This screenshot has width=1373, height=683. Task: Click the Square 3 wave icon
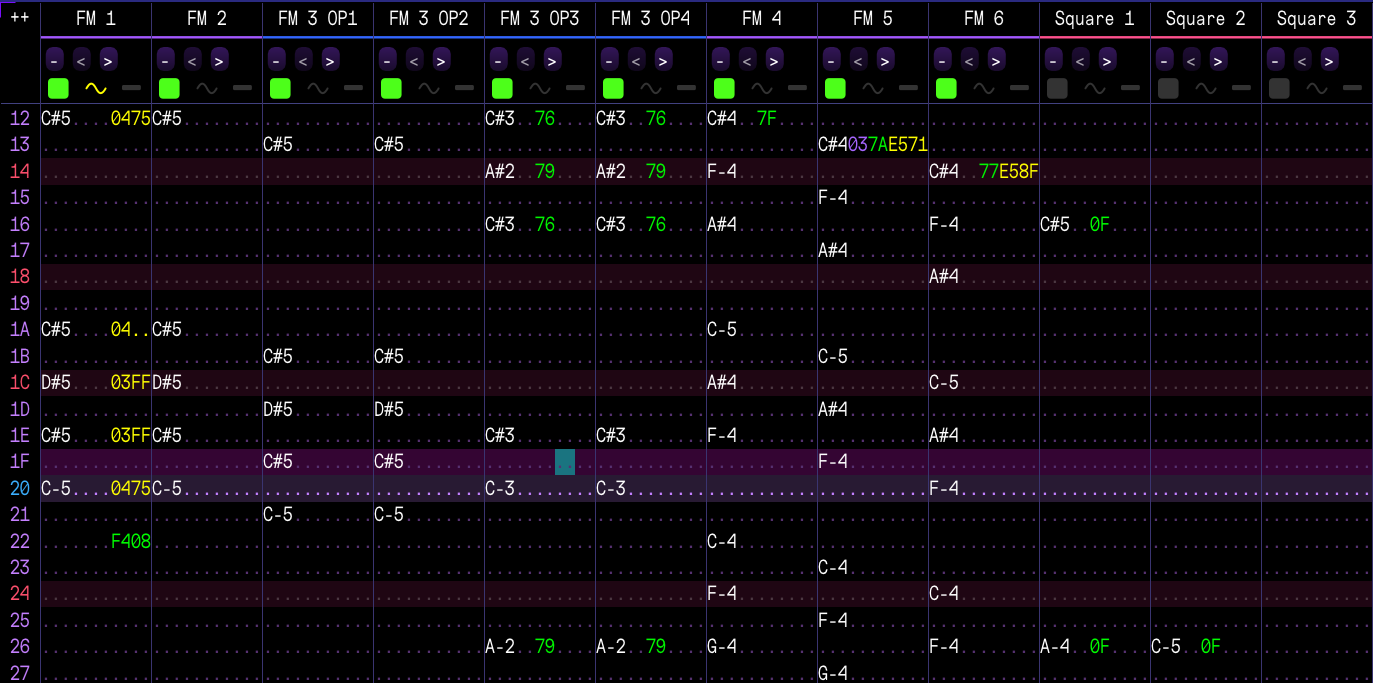pyautogui.click(x=1317, y=88)
